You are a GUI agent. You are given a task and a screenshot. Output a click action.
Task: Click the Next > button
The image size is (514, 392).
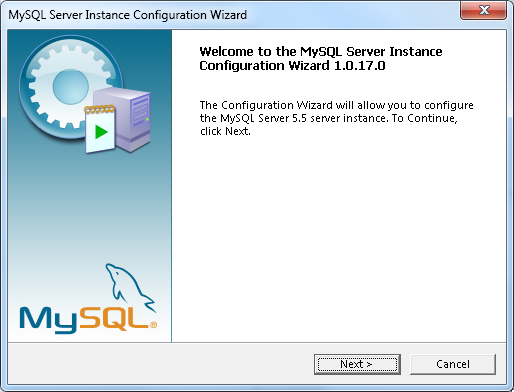tap(357, 364)
